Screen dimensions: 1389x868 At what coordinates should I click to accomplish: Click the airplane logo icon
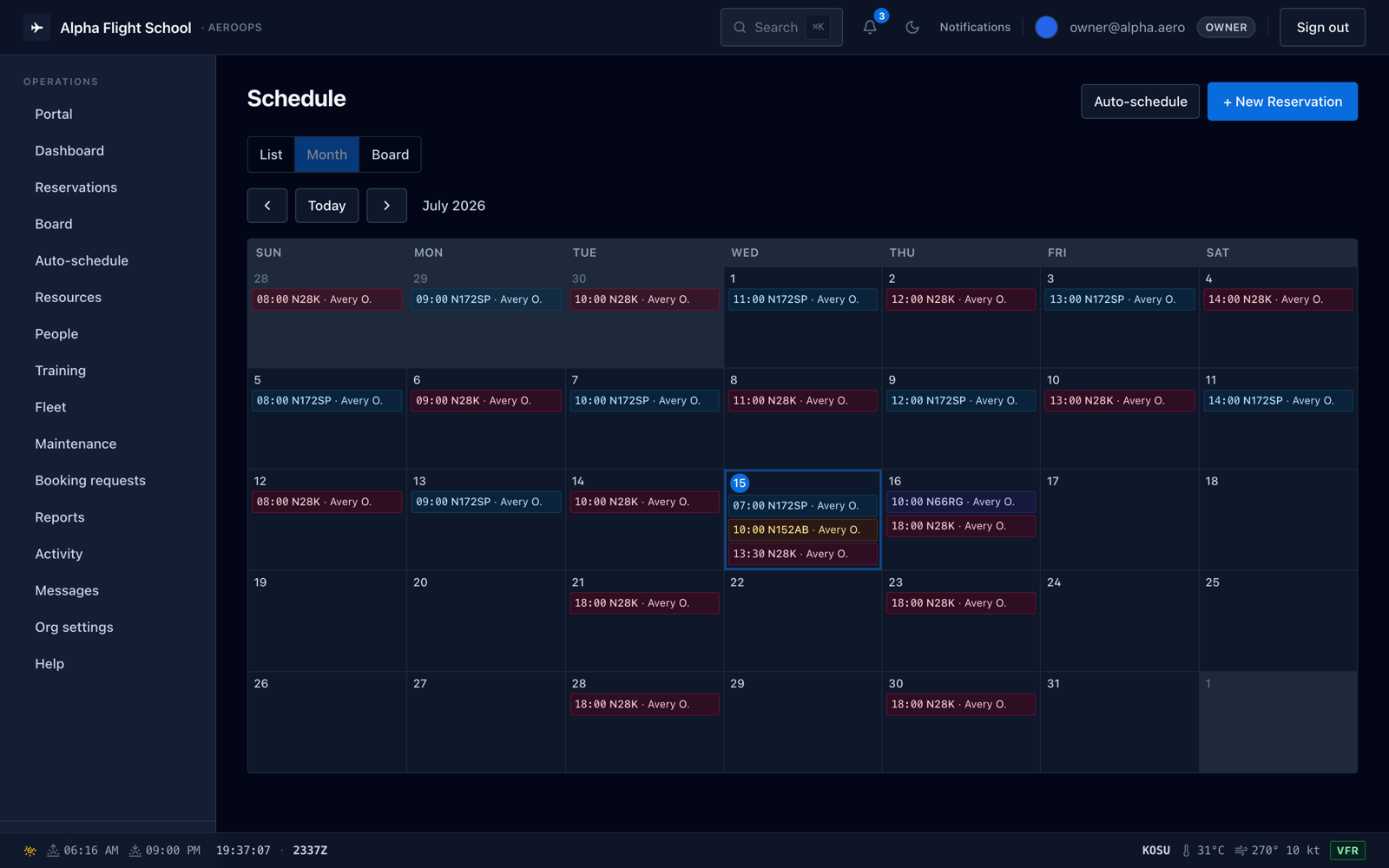[36, 28]
